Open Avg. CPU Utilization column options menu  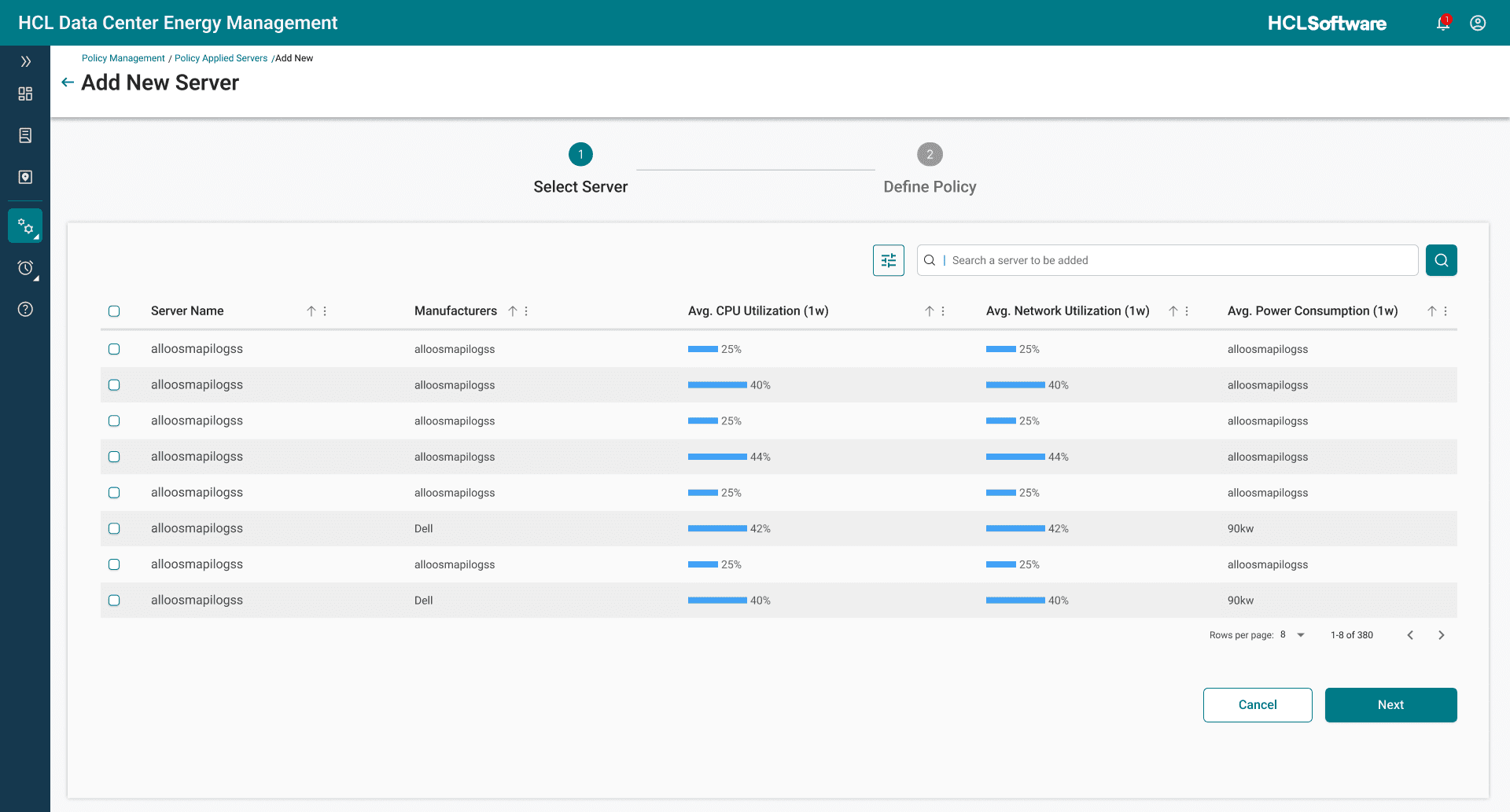point(943,311)
